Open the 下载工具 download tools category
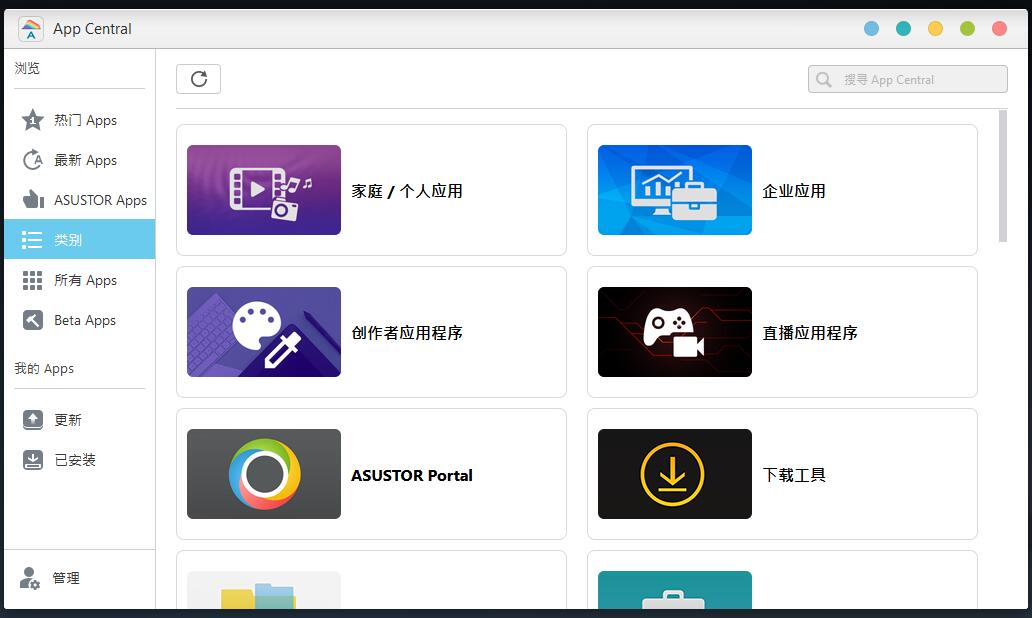Viewport: 1032px width, 618px height. [781, 474]
